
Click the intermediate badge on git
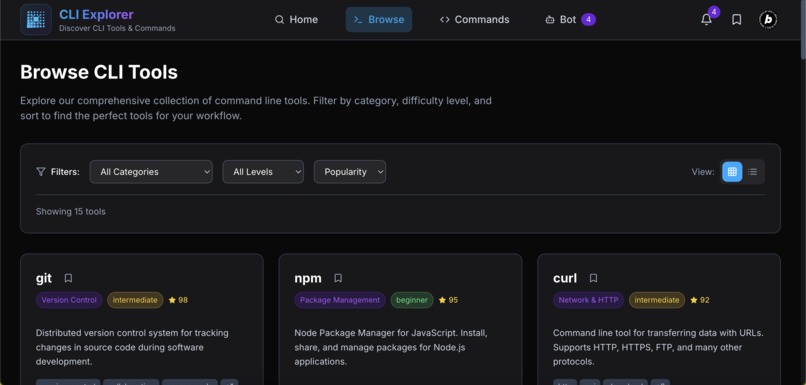click(135, 300)
